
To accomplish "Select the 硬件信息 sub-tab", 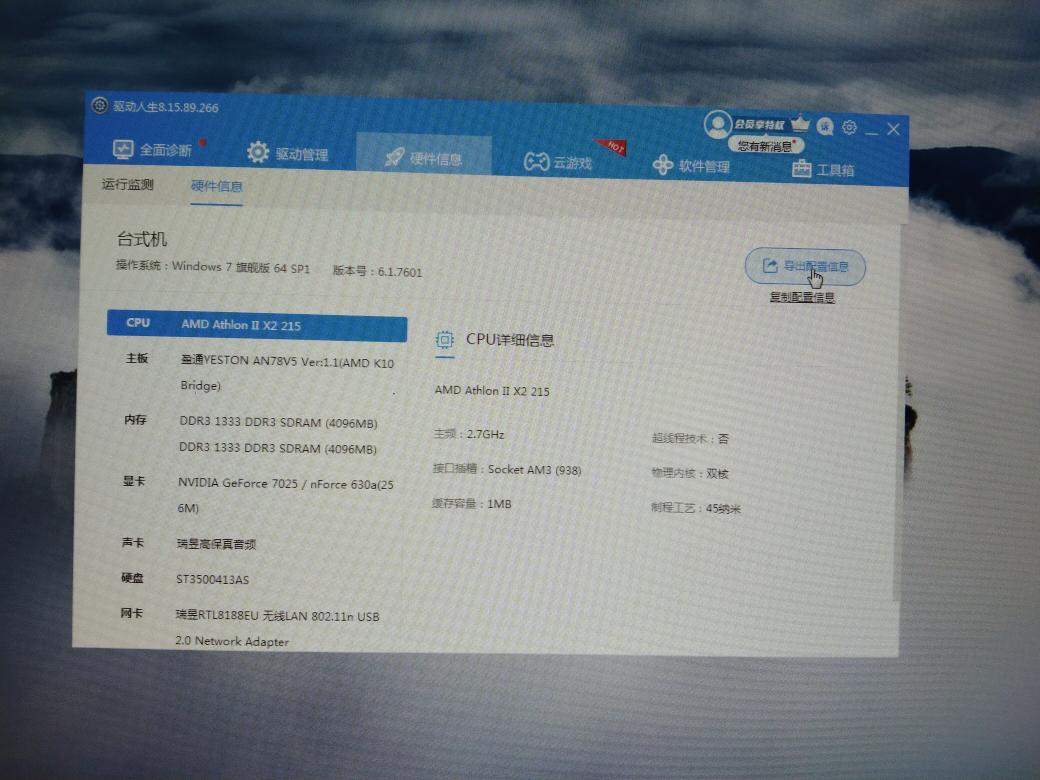I will [216, 186].
